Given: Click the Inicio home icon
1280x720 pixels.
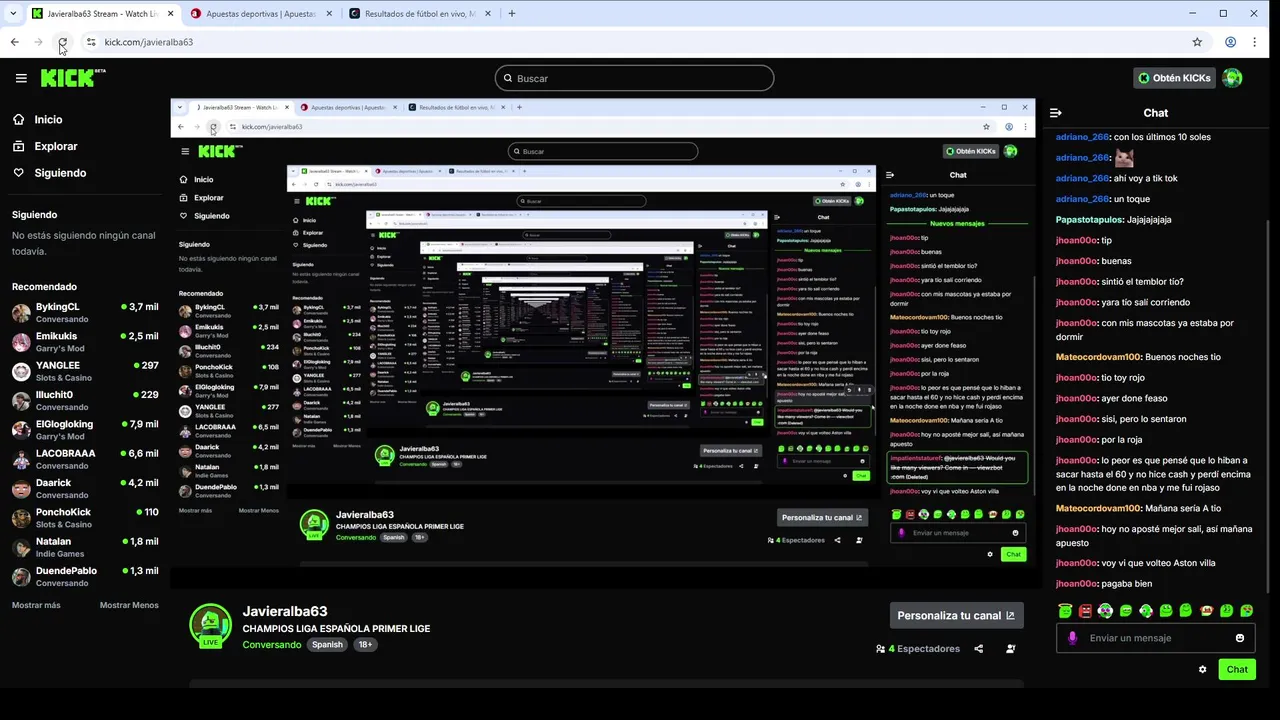Looking at the screenshot, I should (x=19, y=119).
